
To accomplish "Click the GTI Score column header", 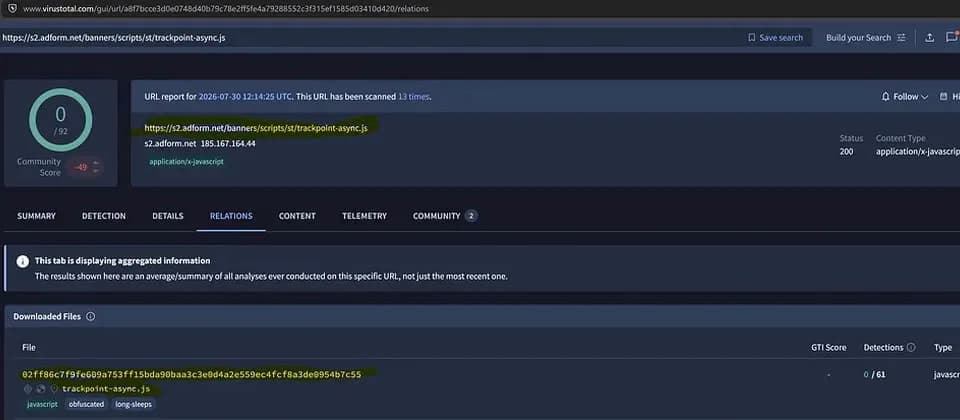I will pyautogui.click(x=829, y=347).
